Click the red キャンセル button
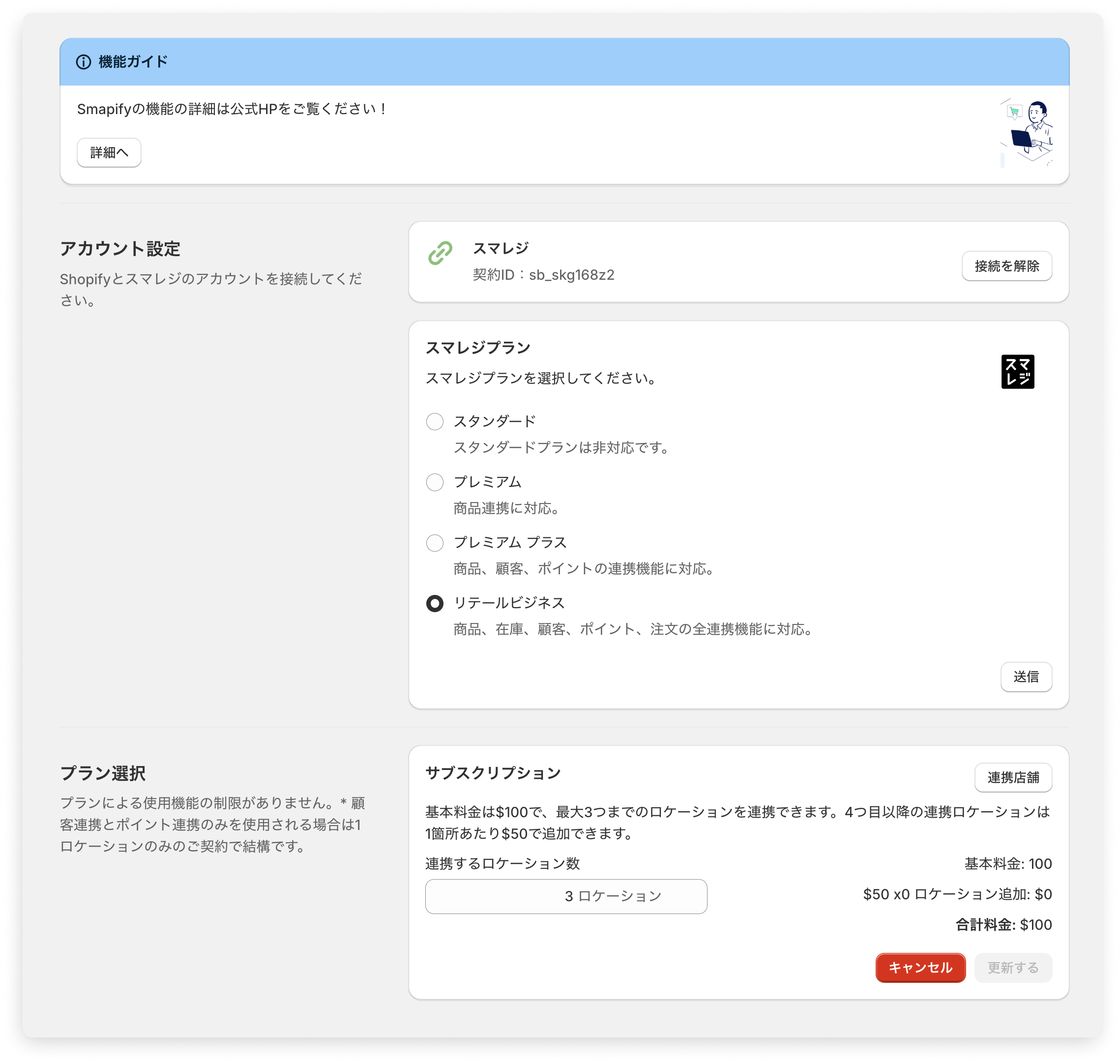The width and height of the screenshot is (1120, 1064). 920,968
